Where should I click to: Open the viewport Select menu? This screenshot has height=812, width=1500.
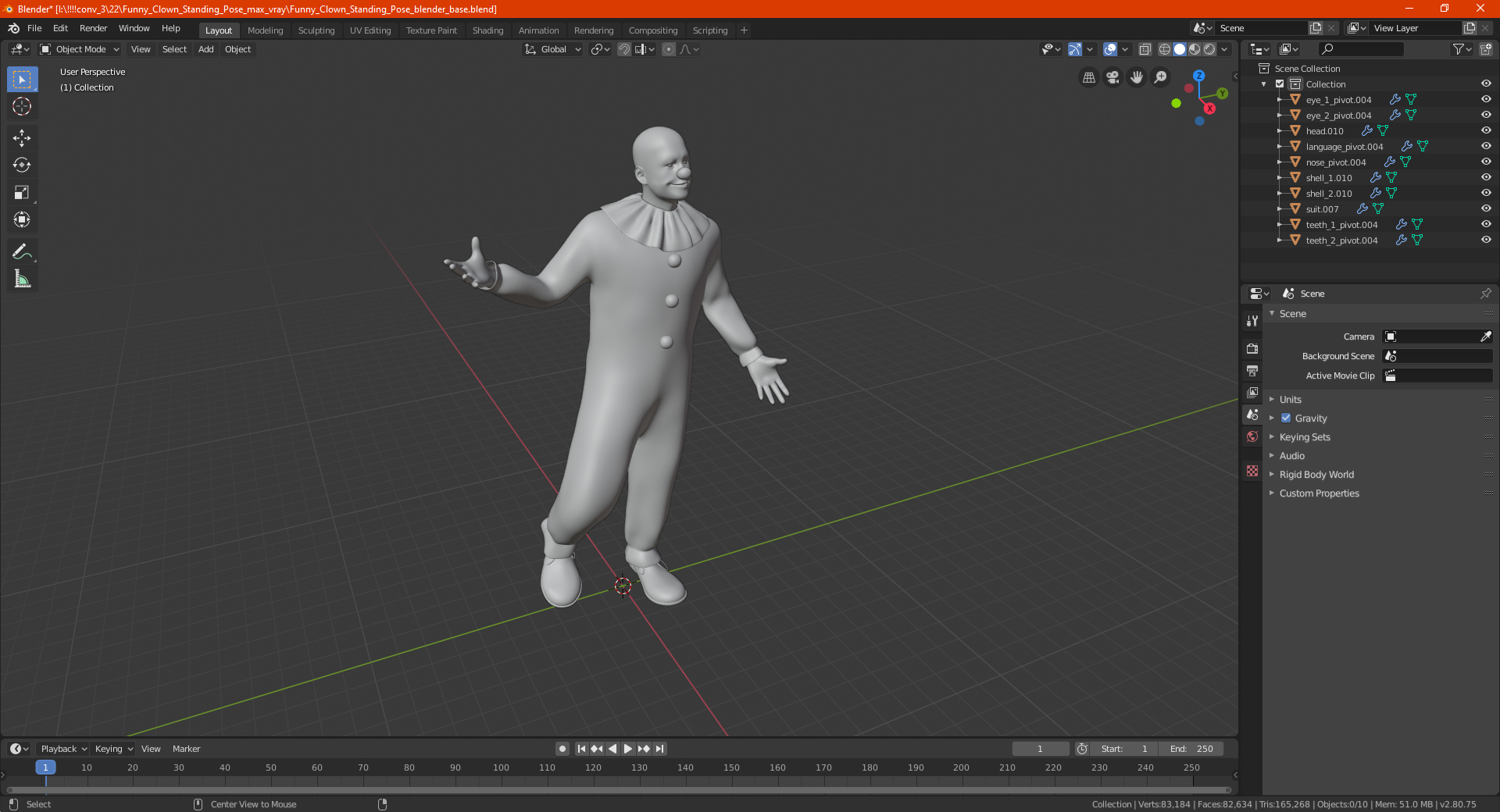tap(174, 49)
